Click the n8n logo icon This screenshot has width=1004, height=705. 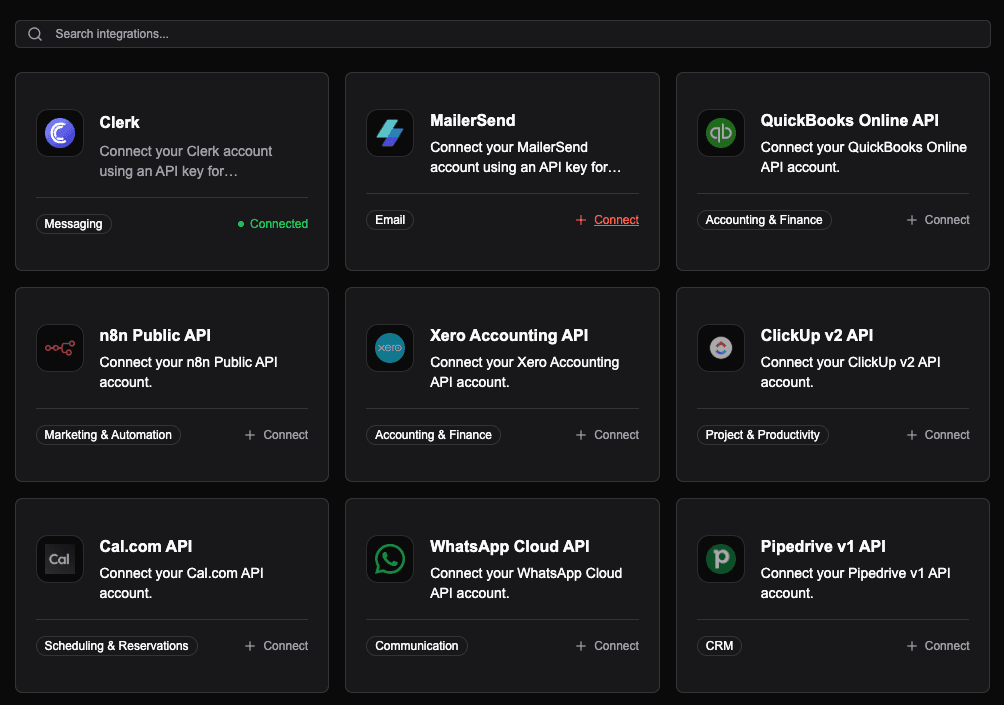60,348
